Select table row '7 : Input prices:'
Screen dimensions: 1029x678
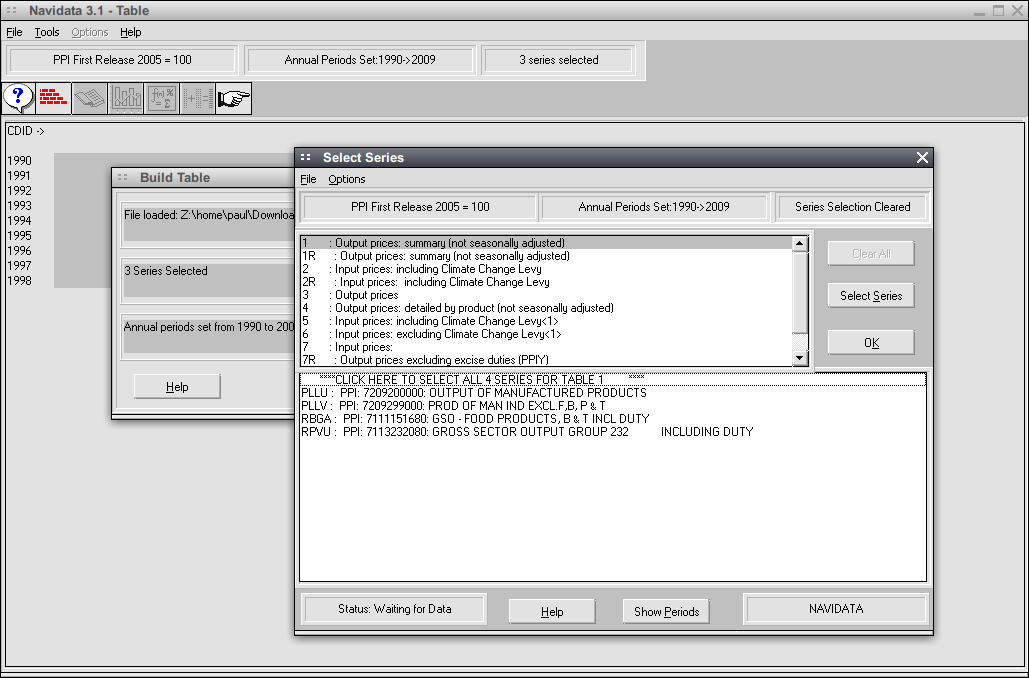(x=547, y=347)
